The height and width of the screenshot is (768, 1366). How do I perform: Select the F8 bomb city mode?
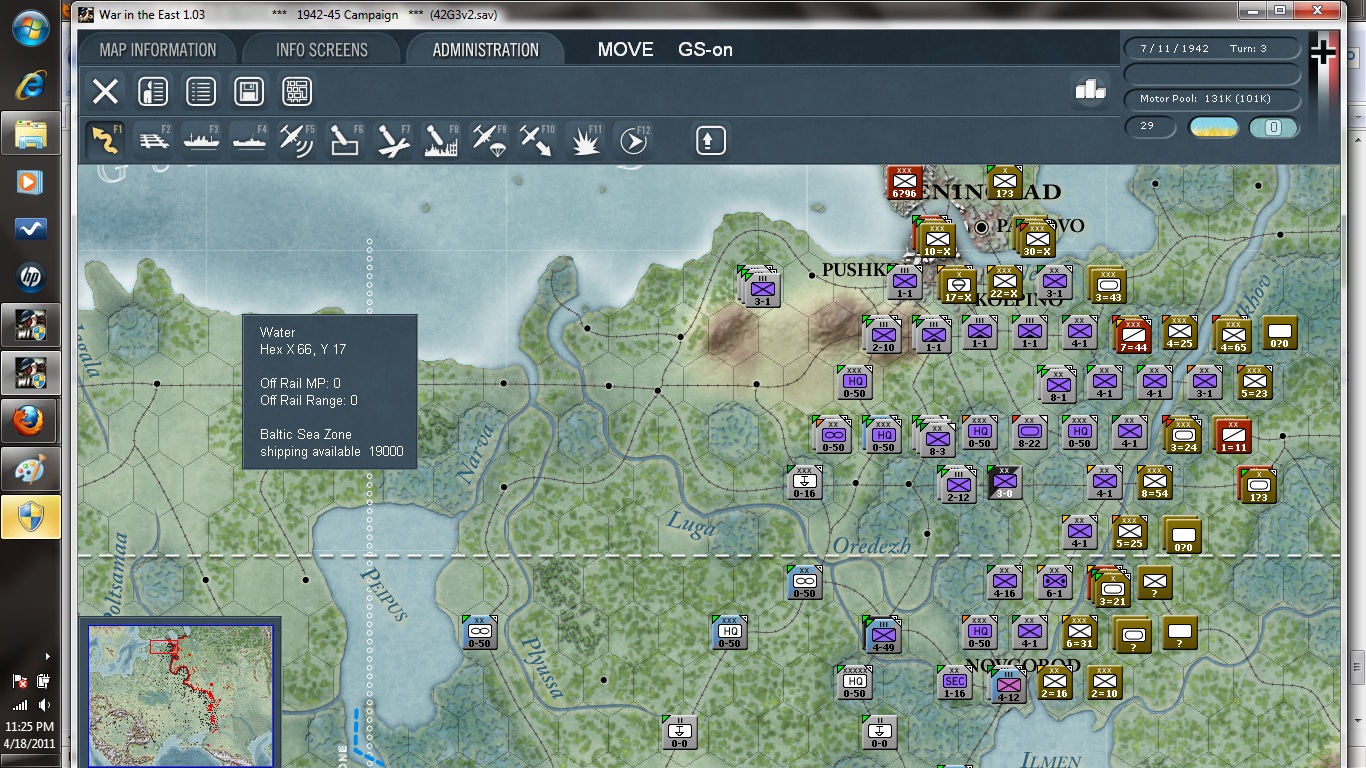point(441,140)
